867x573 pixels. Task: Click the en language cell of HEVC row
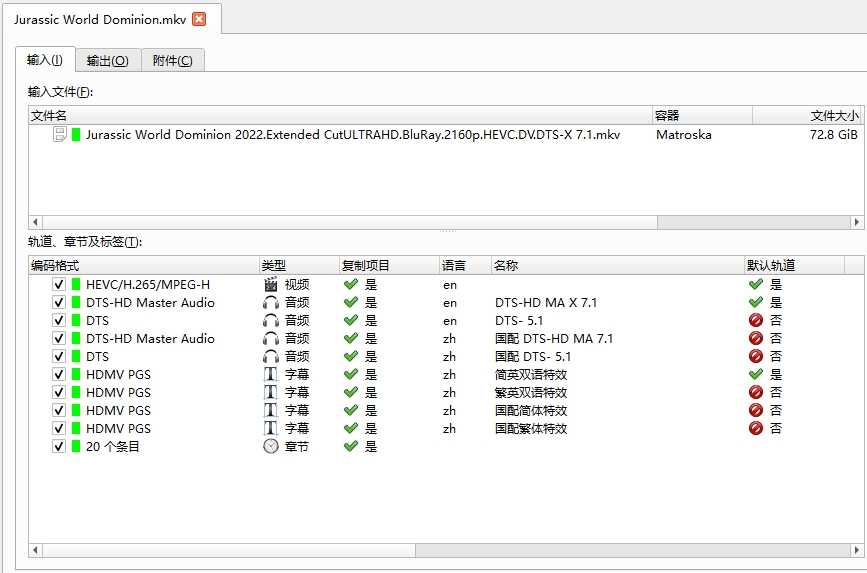[x=450, y=284]
